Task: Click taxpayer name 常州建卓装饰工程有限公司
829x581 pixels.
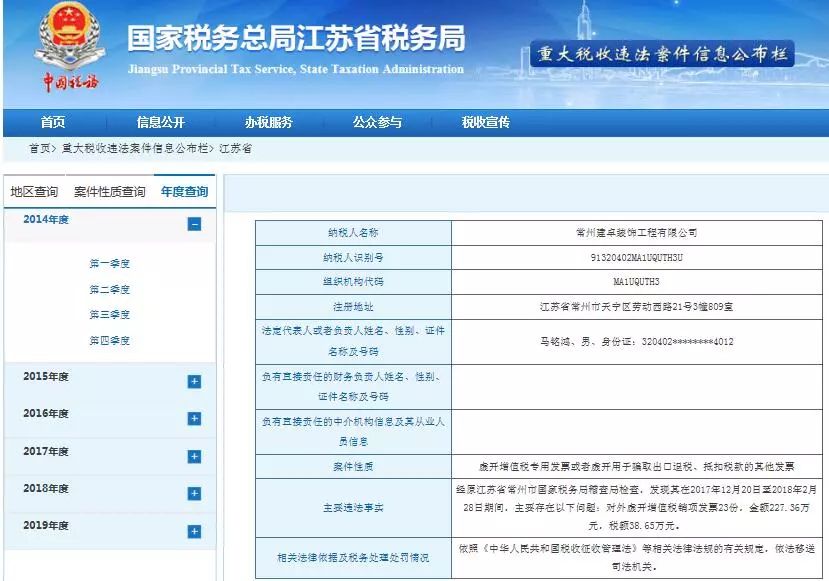Action: pos(637,233)
